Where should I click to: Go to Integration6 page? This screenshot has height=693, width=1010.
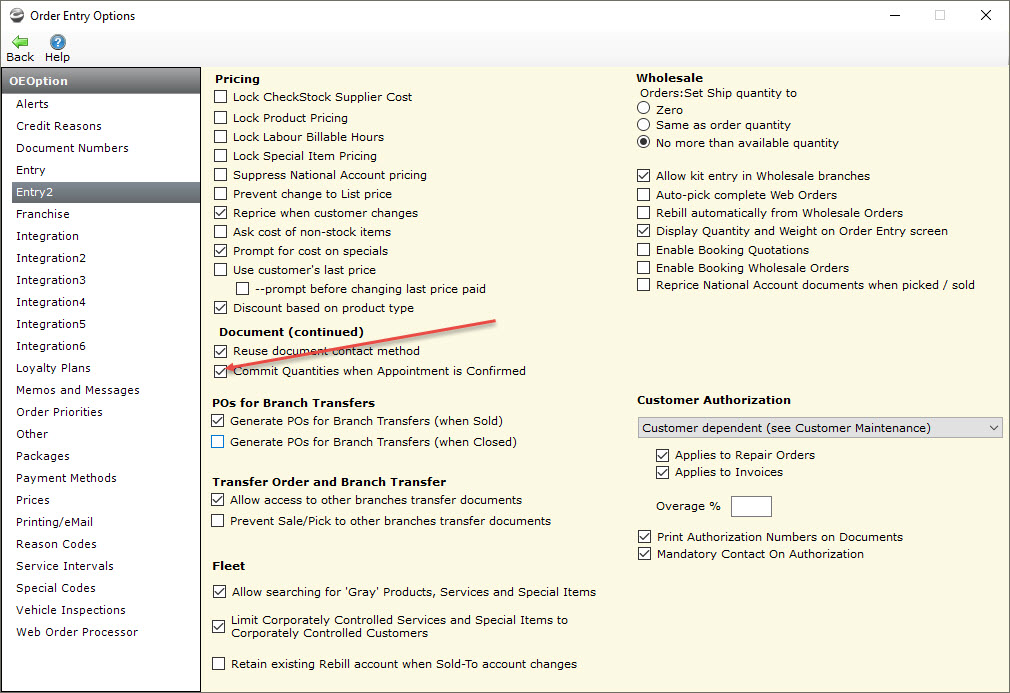[51, 346]
